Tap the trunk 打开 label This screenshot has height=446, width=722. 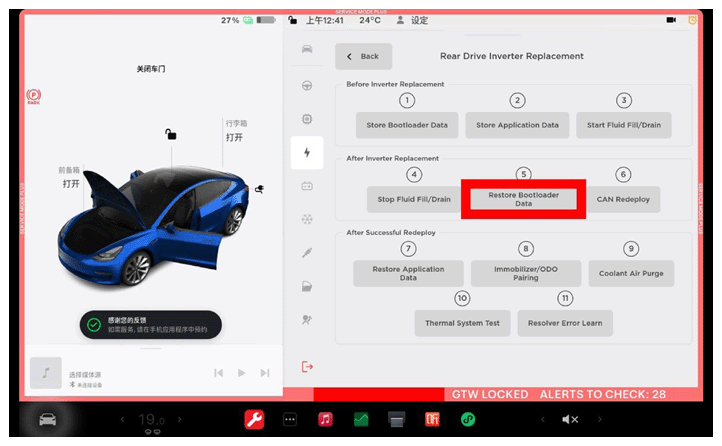point(234,137)
